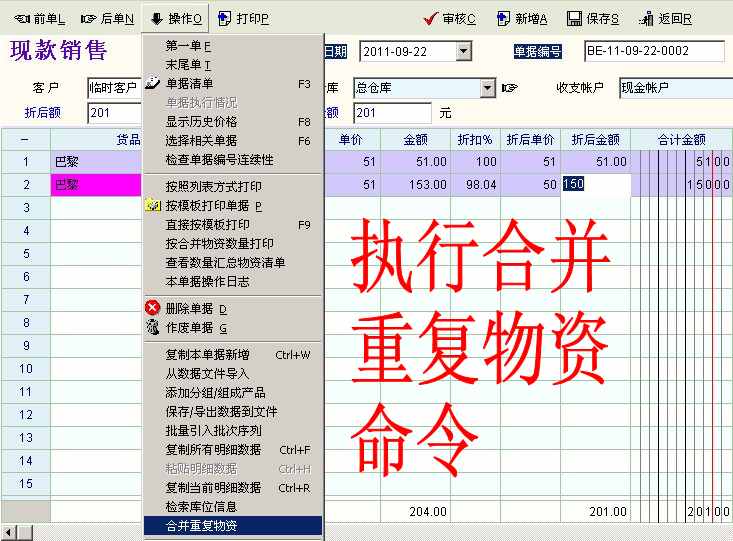Click the 后单 (next order) toolbar icon

tap(89, 19)
